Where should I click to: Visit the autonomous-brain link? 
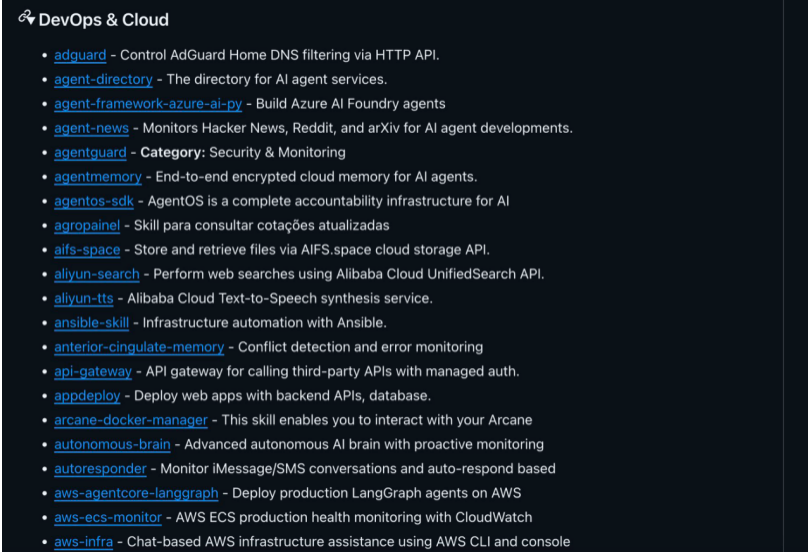click(x=112, y=444)
